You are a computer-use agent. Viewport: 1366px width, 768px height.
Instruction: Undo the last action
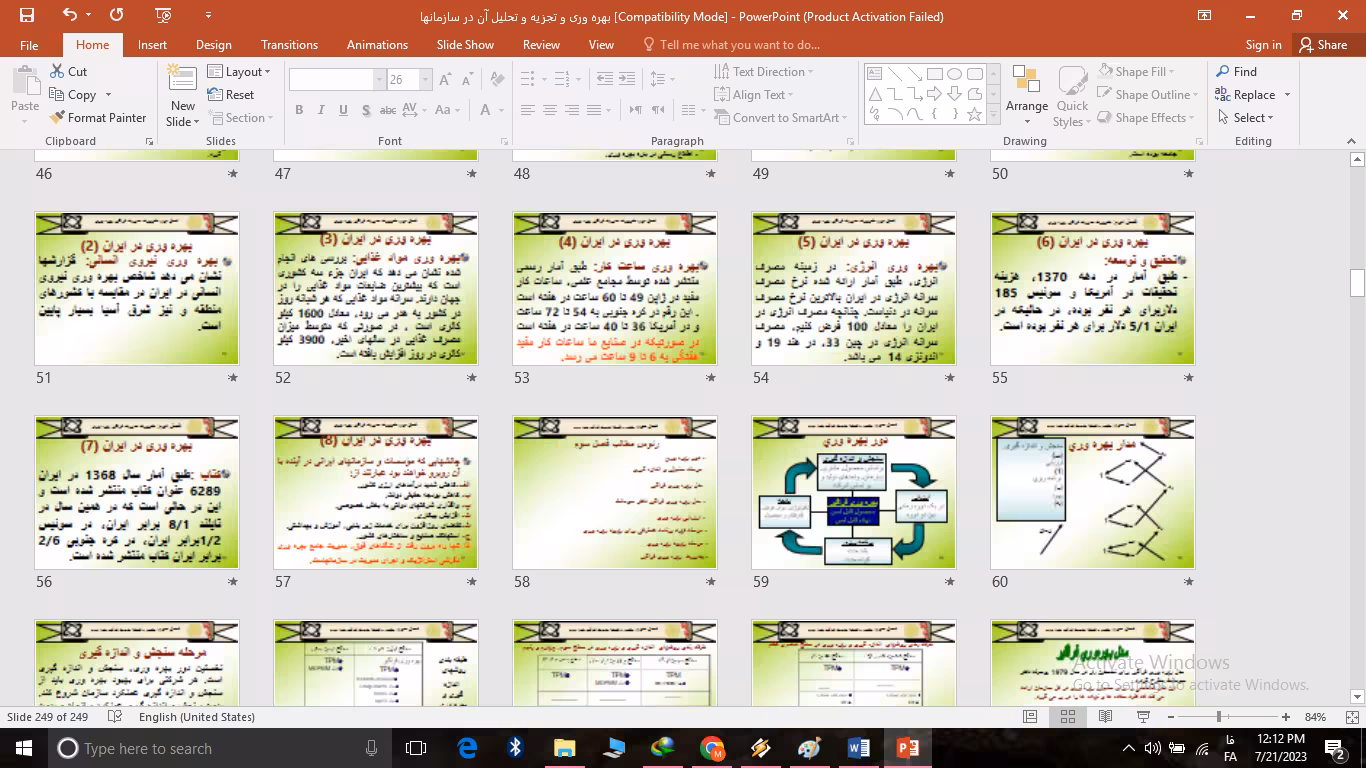69,15
